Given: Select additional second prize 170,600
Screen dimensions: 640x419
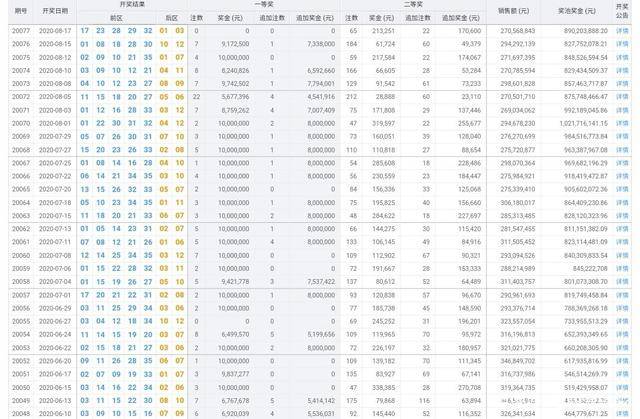Looking at the screenshot, I should tap(469, 31).
